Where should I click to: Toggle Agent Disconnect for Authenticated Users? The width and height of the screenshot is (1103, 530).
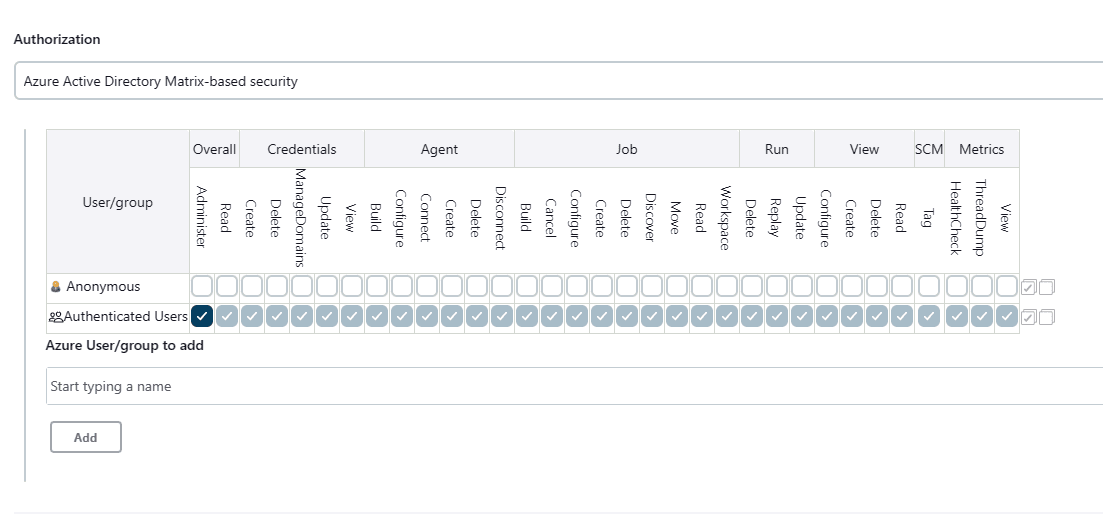click(x=502, y=317)
